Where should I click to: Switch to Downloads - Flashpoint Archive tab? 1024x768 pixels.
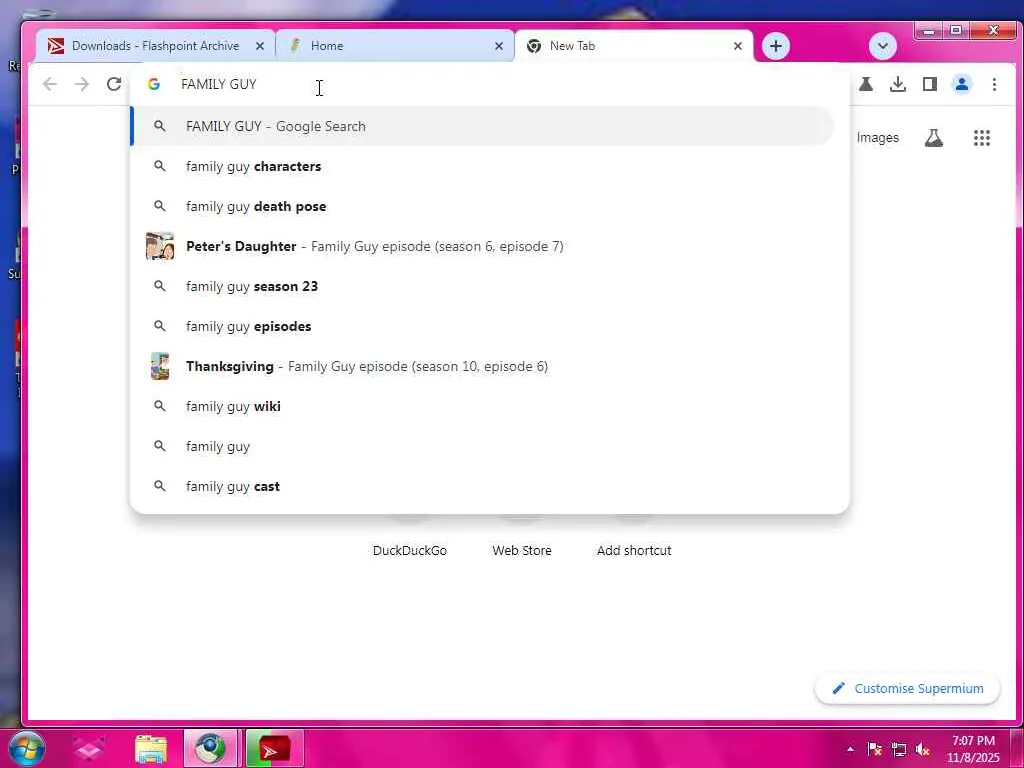click(155, 46)
